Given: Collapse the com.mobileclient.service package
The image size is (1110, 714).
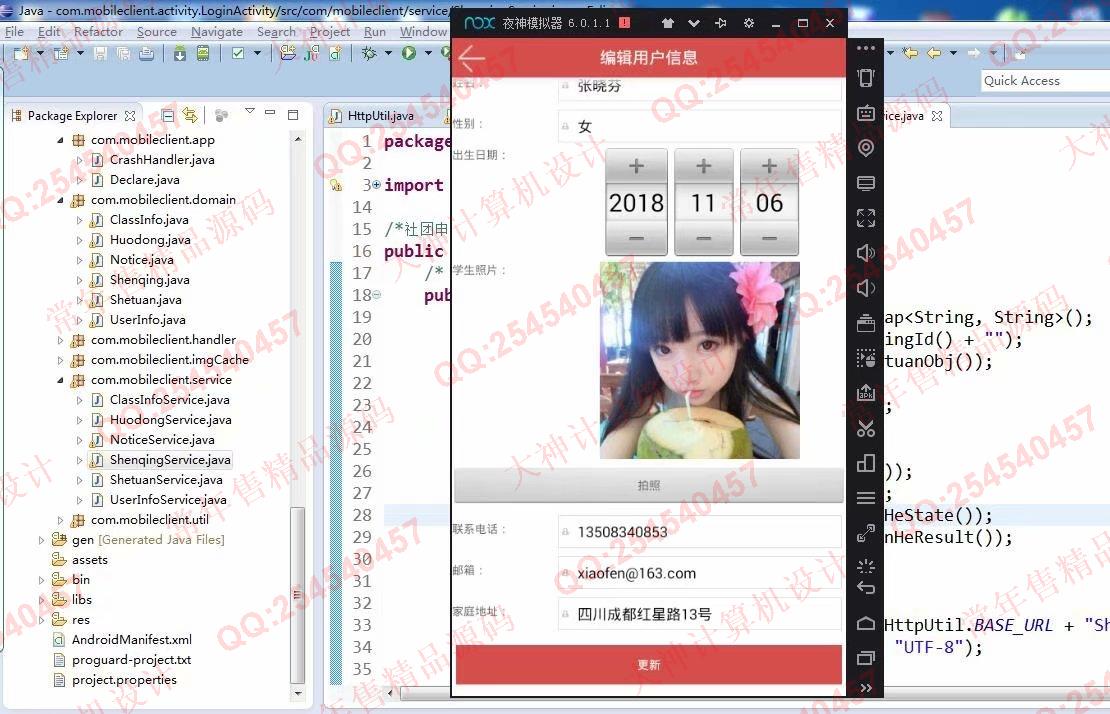Looking at the screenshot, I should 60,380.
